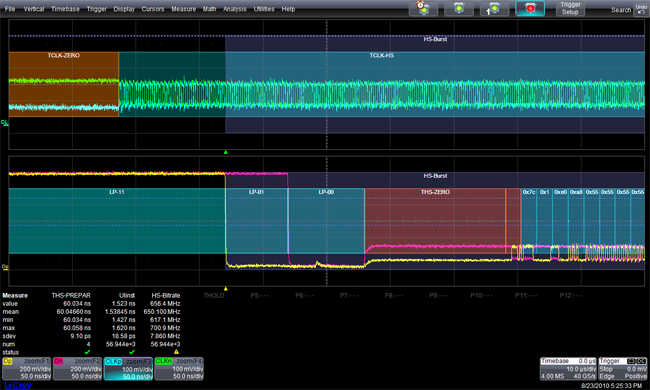Open the Timebase descriptor box
This screenshot has height=390, width=650.
(x=568, y=368)
